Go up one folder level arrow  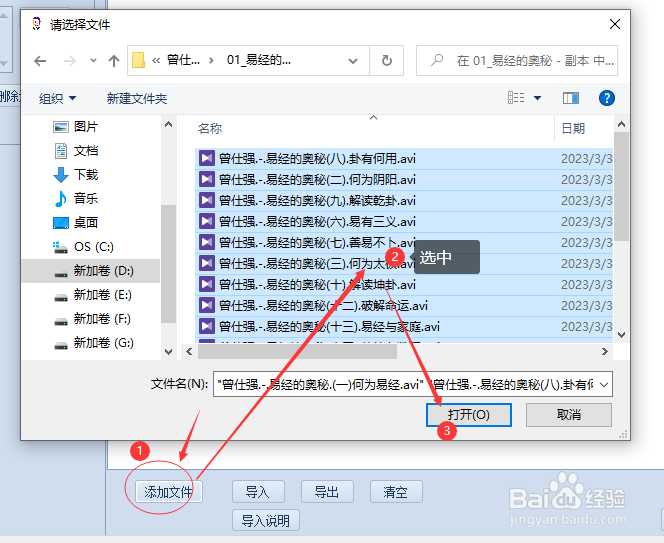tap(113, 61)
